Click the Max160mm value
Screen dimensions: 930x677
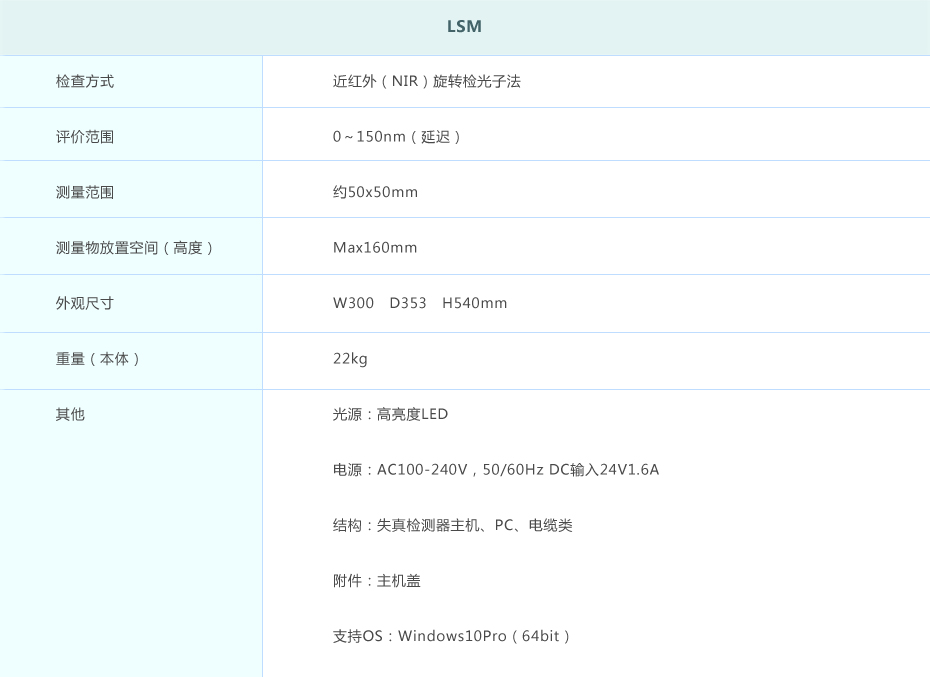tap(375, 248)
